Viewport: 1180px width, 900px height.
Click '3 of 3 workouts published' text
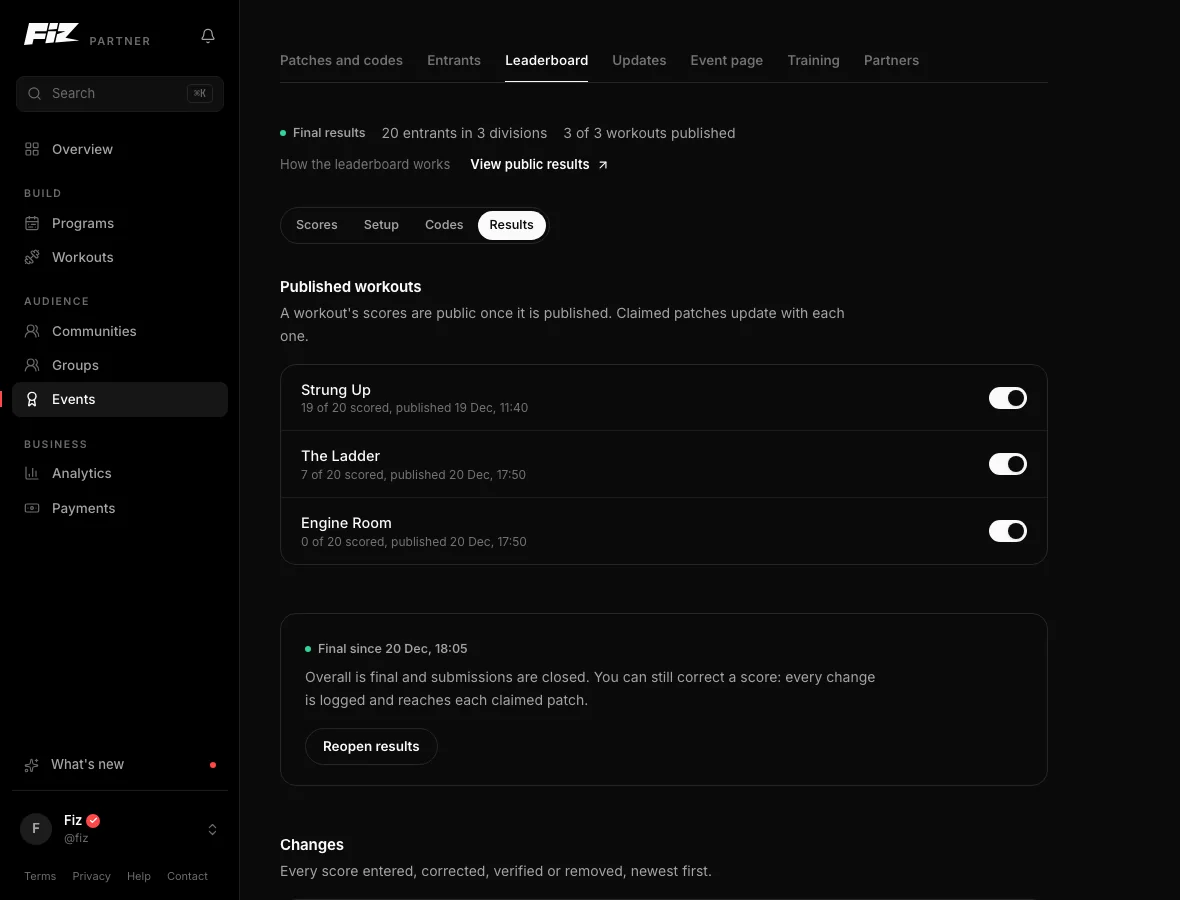649,133
